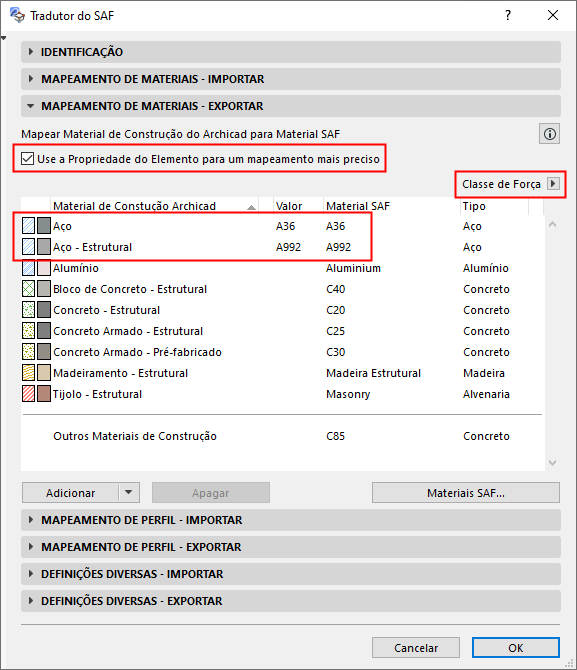Close the Tradutor do SAF dialog
The image size is (577, 670).
(553, 15)
